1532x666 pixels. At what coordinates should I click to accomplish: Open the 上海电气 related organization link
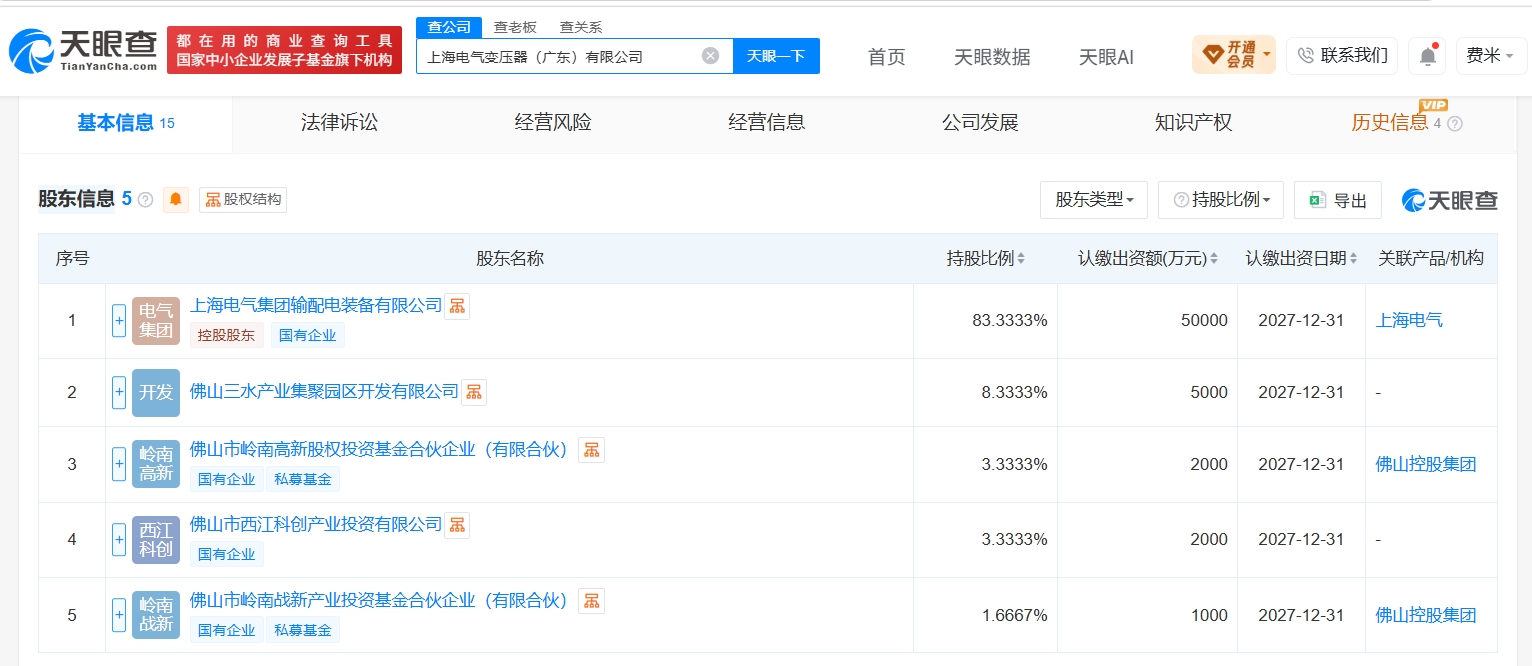[1409, 321]
